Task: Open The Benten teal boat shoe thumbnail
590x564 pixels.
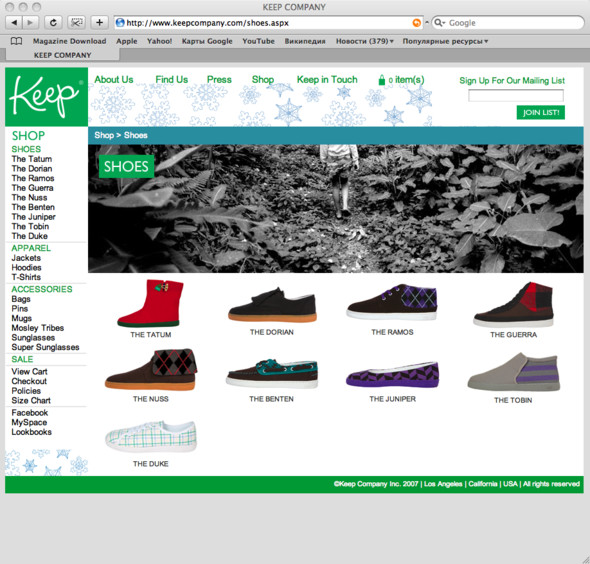Action: [x=272, y=373]
